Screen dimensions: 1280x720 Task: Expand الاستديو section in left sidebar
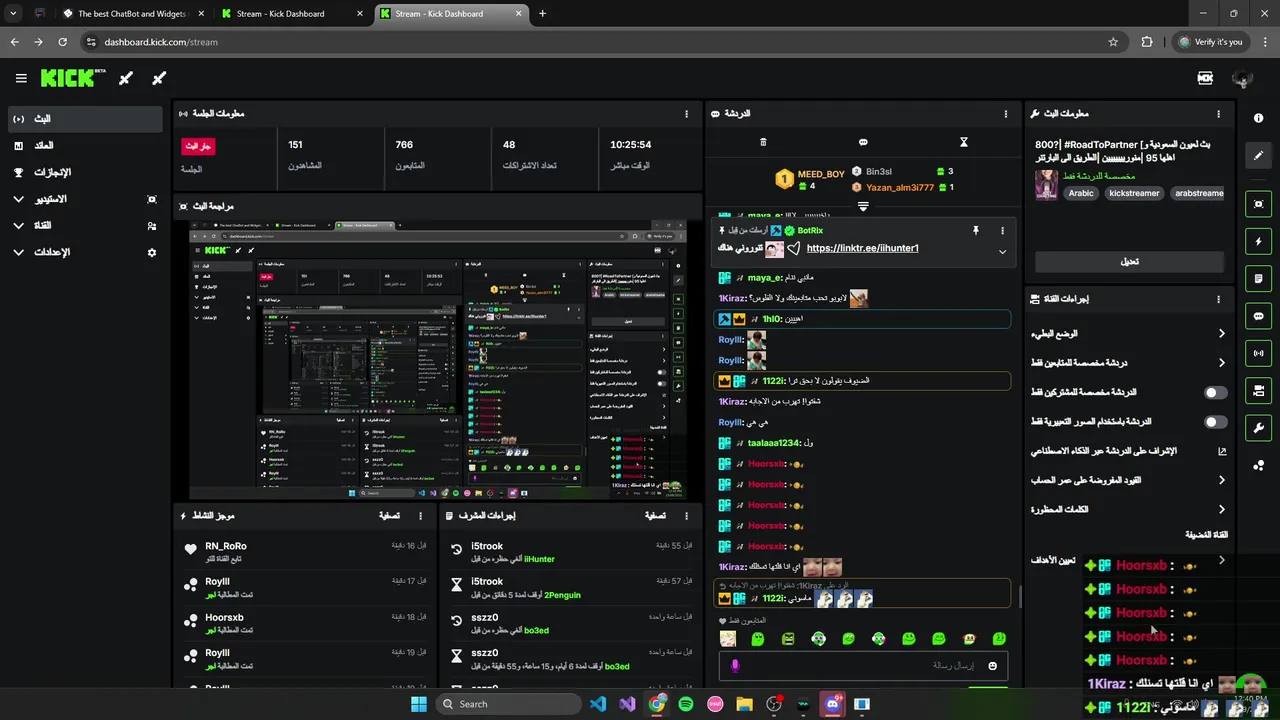pyautogui.click(x=18, y=199)
